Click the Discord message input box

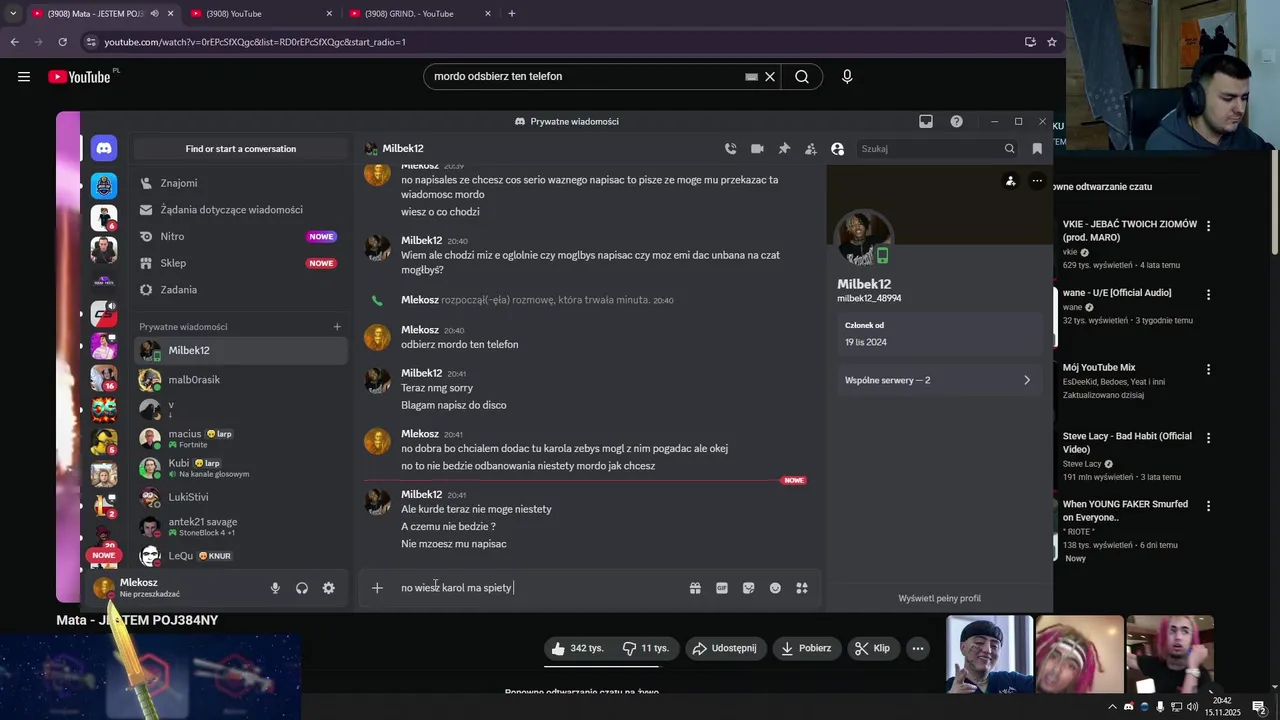click(x=540, y=588)
